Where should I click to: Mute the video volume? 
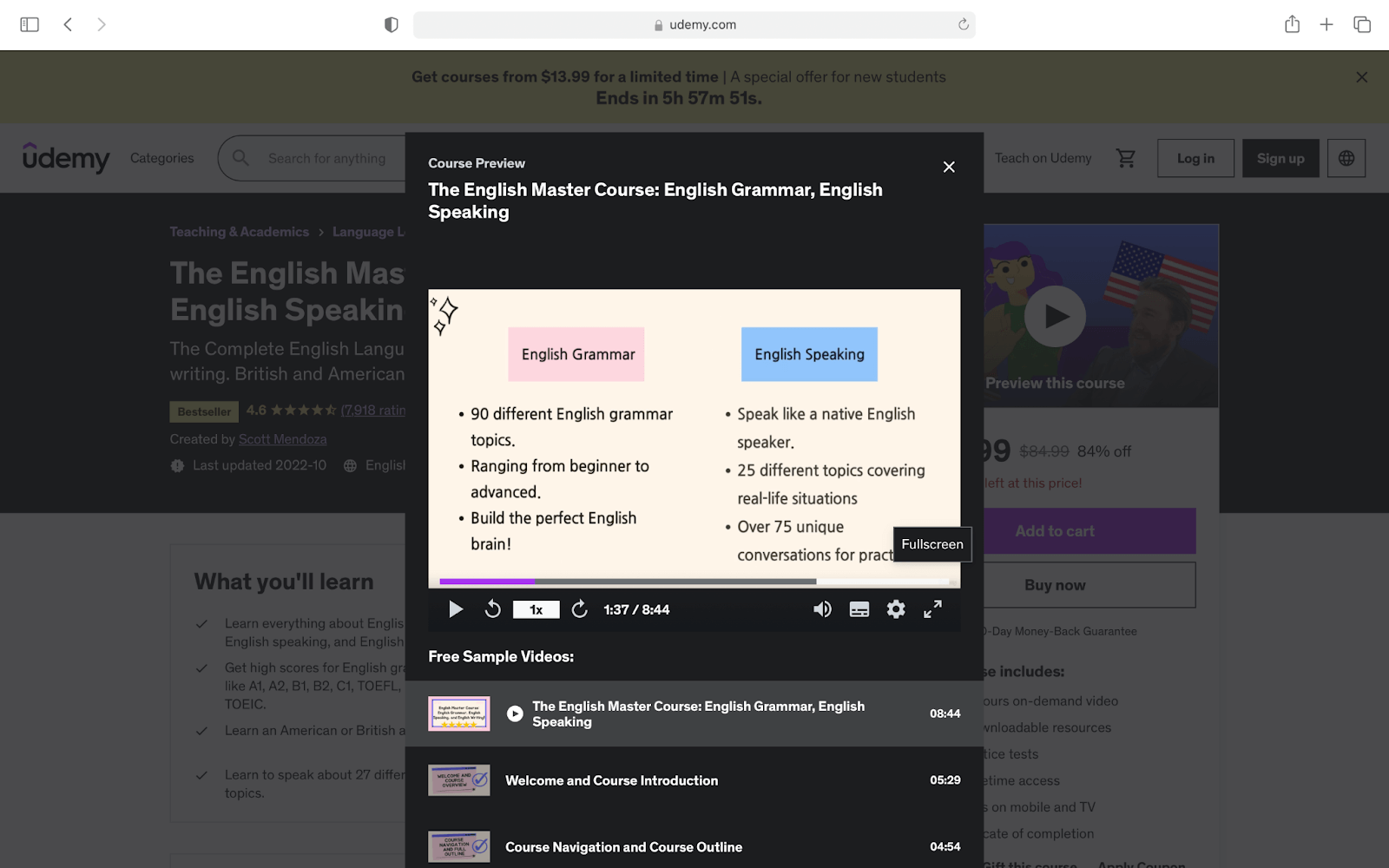(822, 609)
